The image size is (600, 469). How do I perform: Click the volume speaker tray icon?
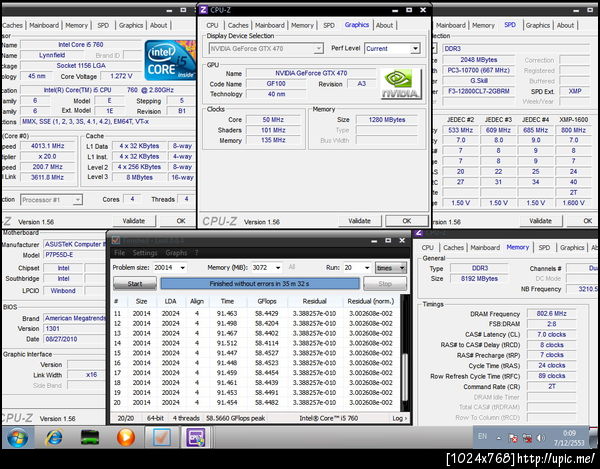click(x=541, y=438)
